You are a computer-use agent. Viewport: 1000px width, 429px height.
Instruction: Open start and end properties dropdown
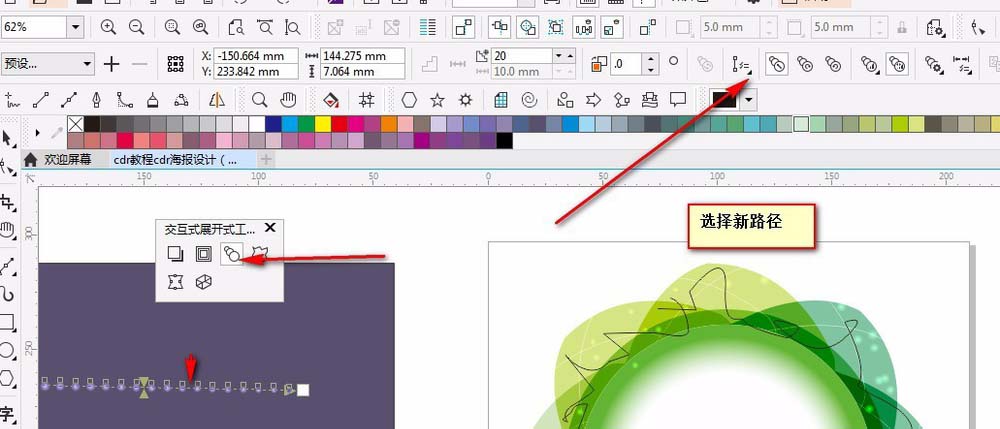[x=962, y=64]
